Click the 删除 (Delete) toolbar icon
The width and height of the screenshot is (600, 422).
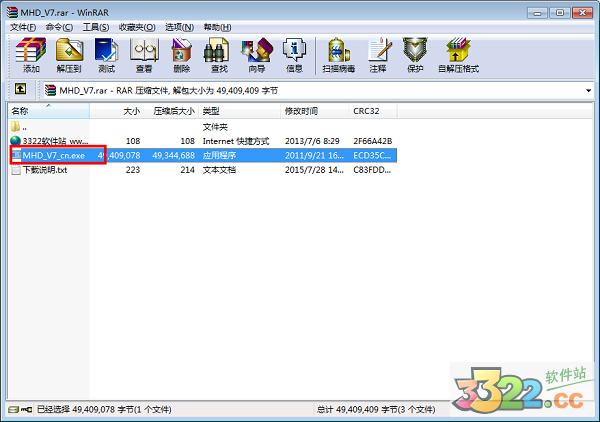tap(182, 49)
